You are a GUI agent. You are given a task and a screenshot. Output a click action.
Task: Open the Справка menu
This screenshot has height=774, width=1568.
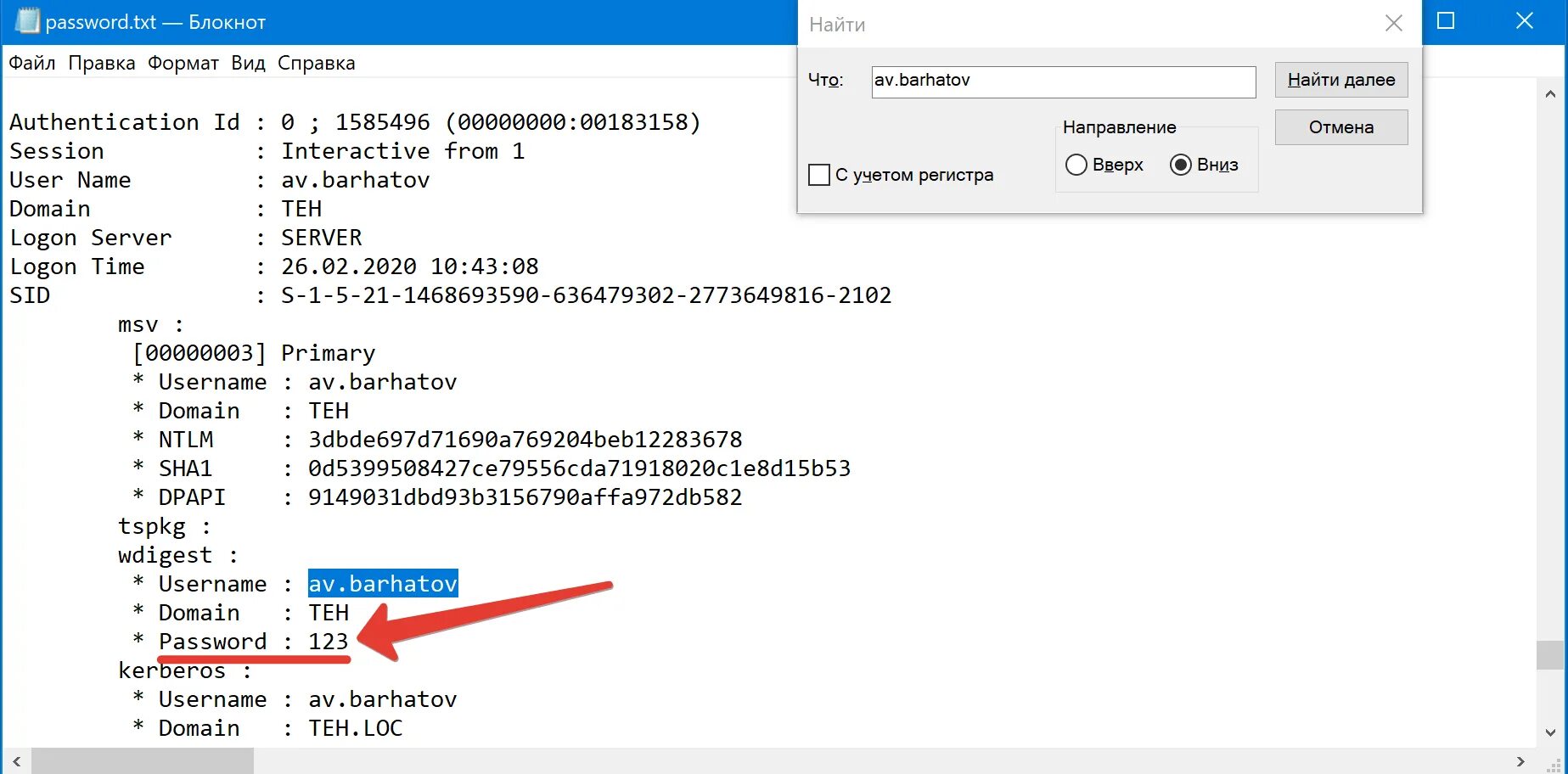click(317, 64)
